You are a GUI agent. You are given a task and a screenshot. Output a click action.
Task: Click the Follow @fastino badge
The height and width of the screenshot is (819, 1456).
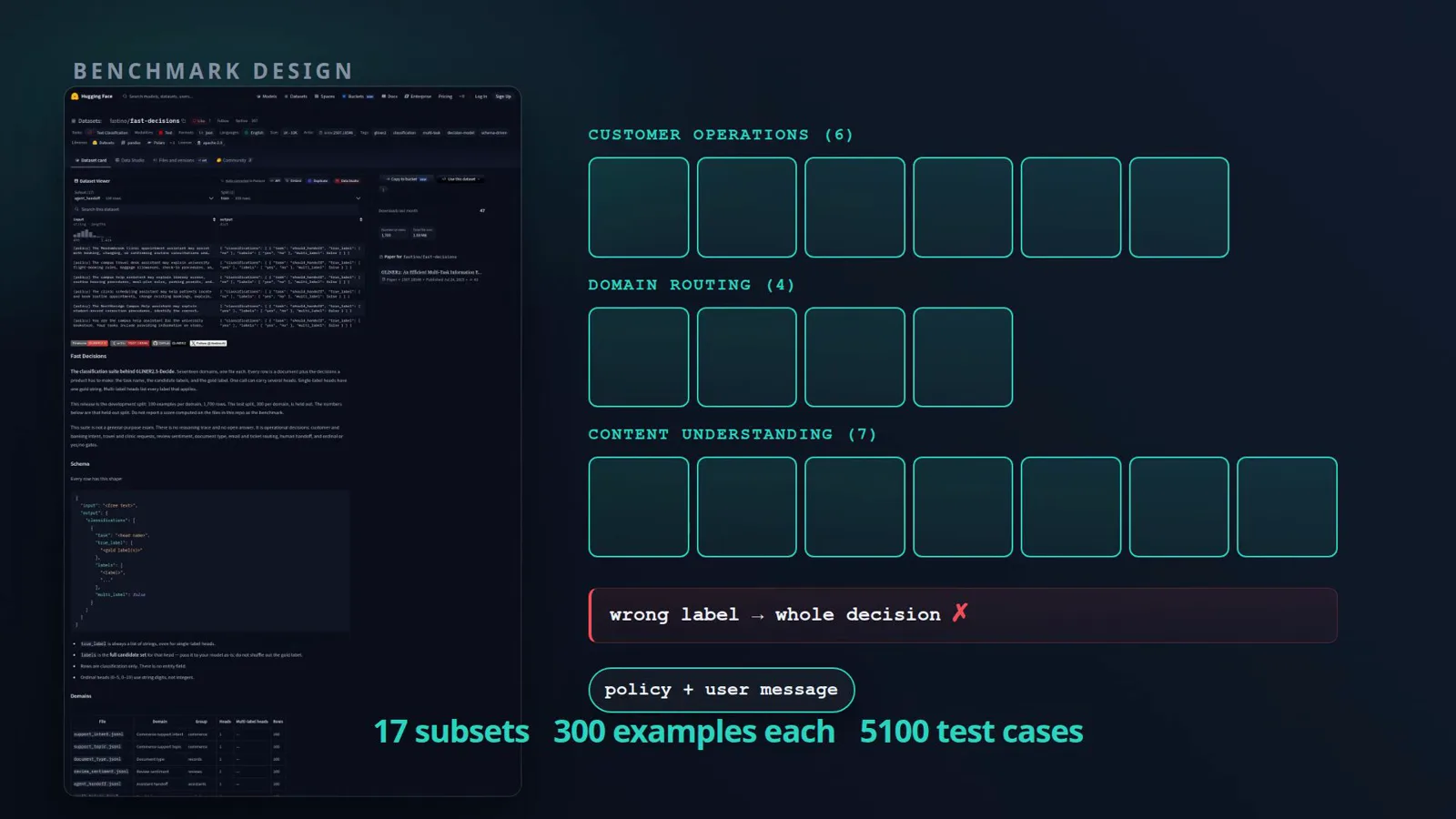[208, 343]
